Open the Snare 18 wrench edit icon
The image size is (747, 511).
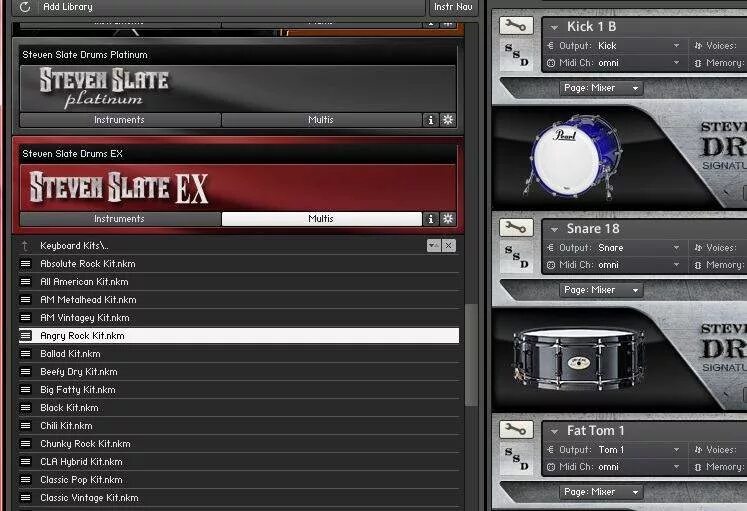coord(515,227)
